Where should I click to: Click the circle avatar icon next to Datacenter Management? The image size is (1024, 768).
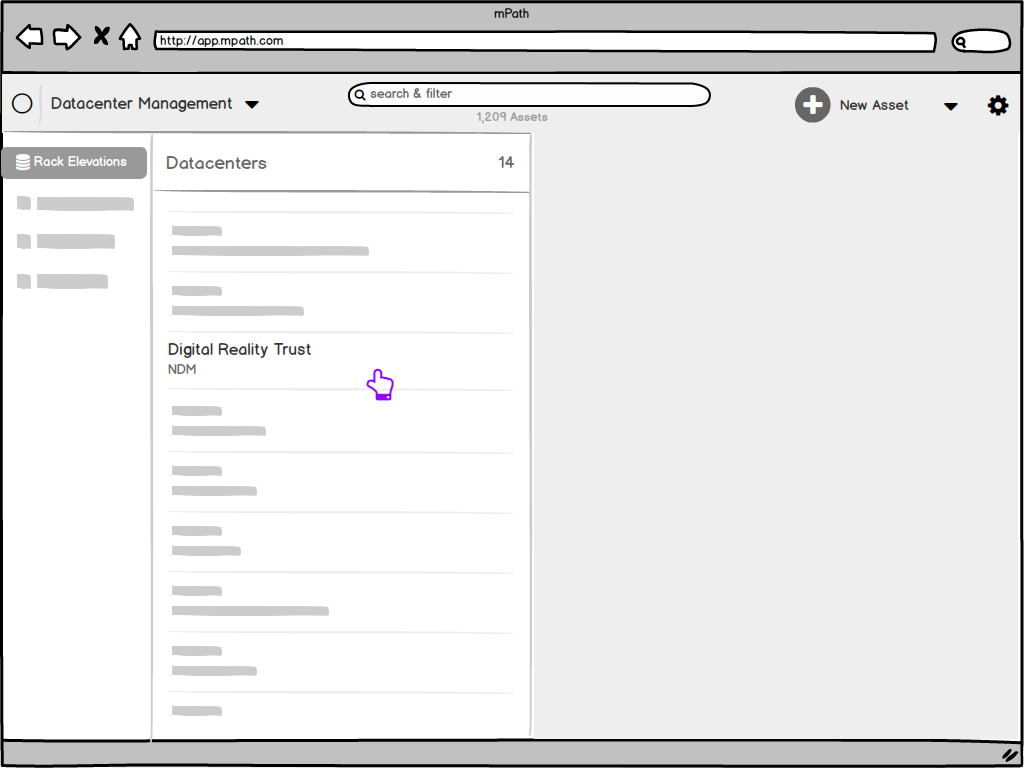coord(21,103)
